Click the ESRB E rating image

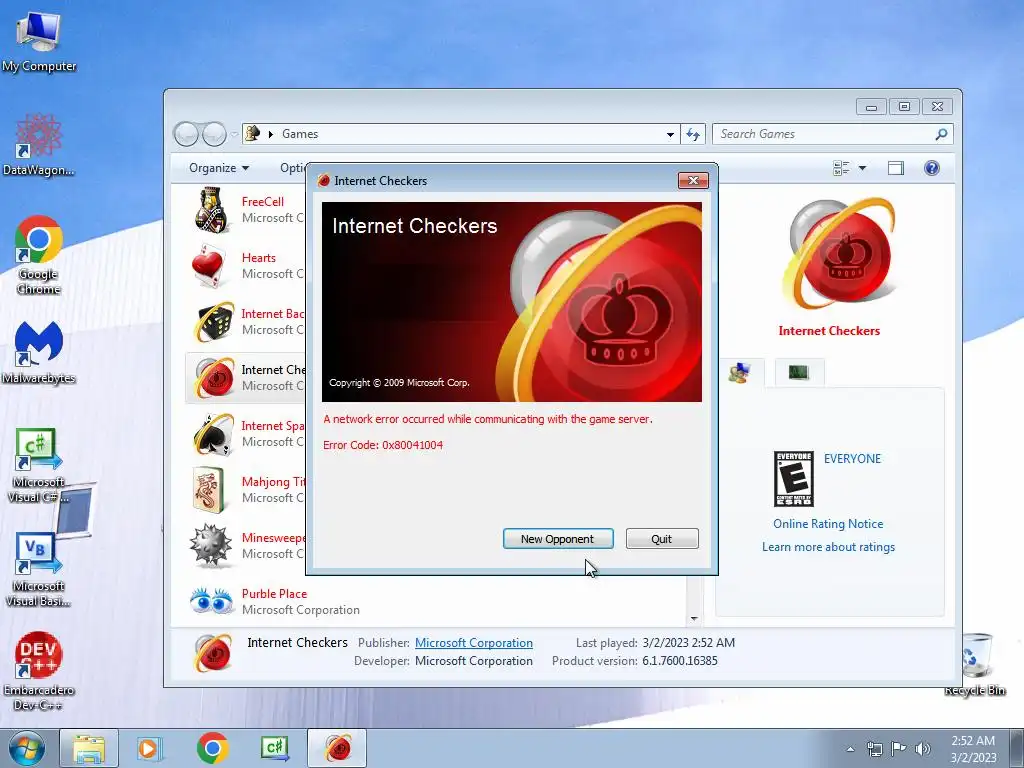coord(793,479)
